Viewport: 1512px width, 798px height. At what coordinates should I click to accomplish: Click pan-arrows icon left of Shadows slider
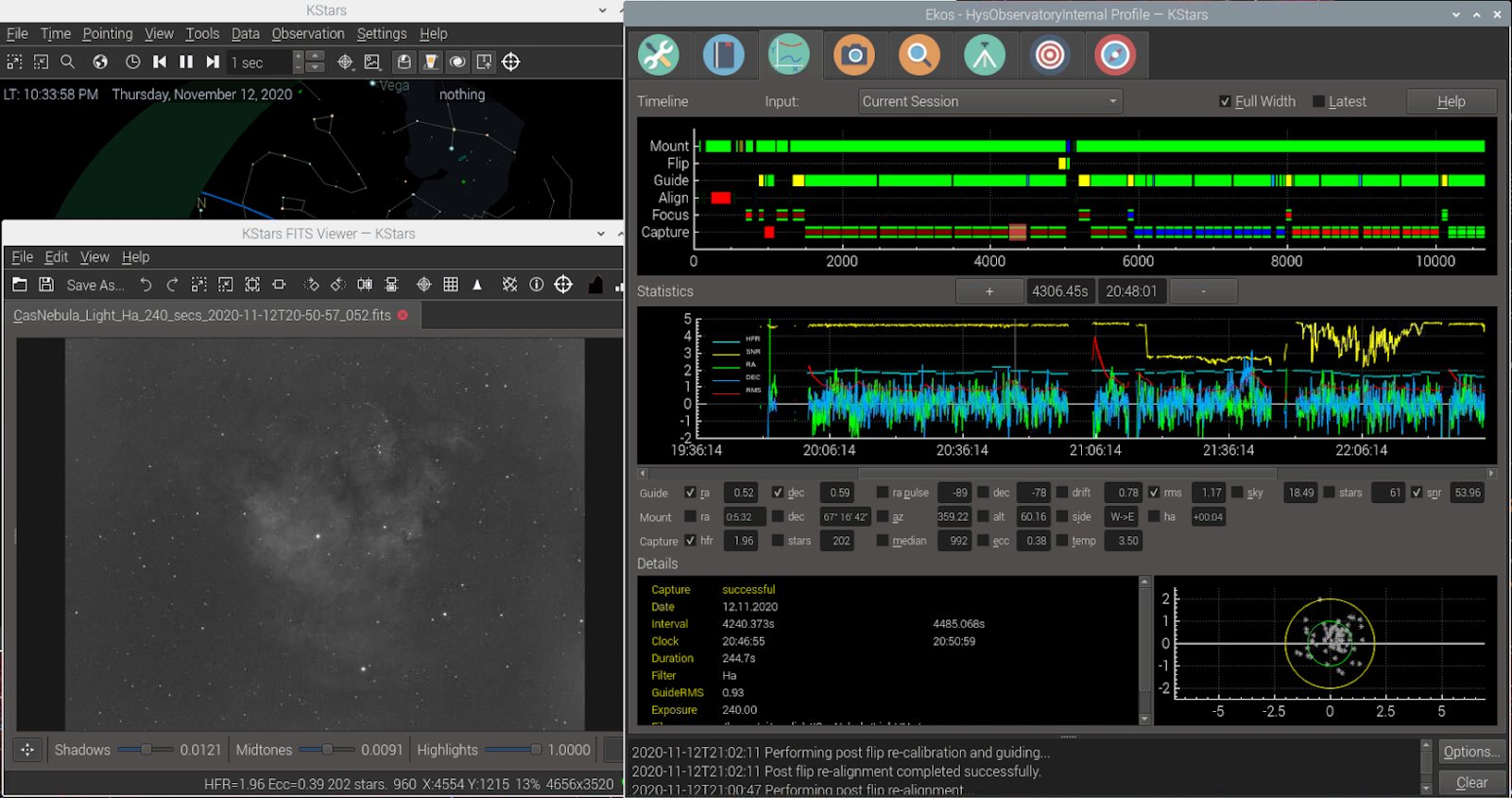click(27, 750)
